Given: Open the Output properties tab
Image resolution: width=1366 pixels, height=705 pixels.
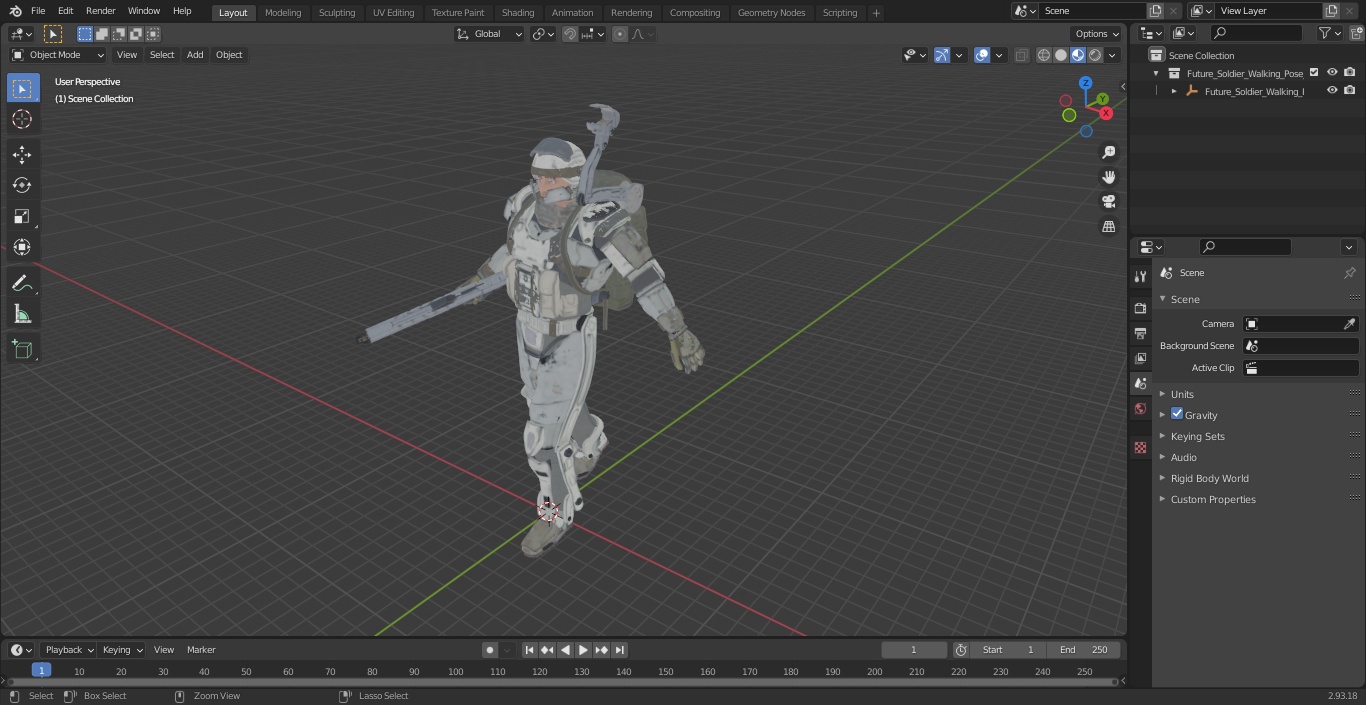Looking at the screenshot, I should click(x=1140, y=333).
